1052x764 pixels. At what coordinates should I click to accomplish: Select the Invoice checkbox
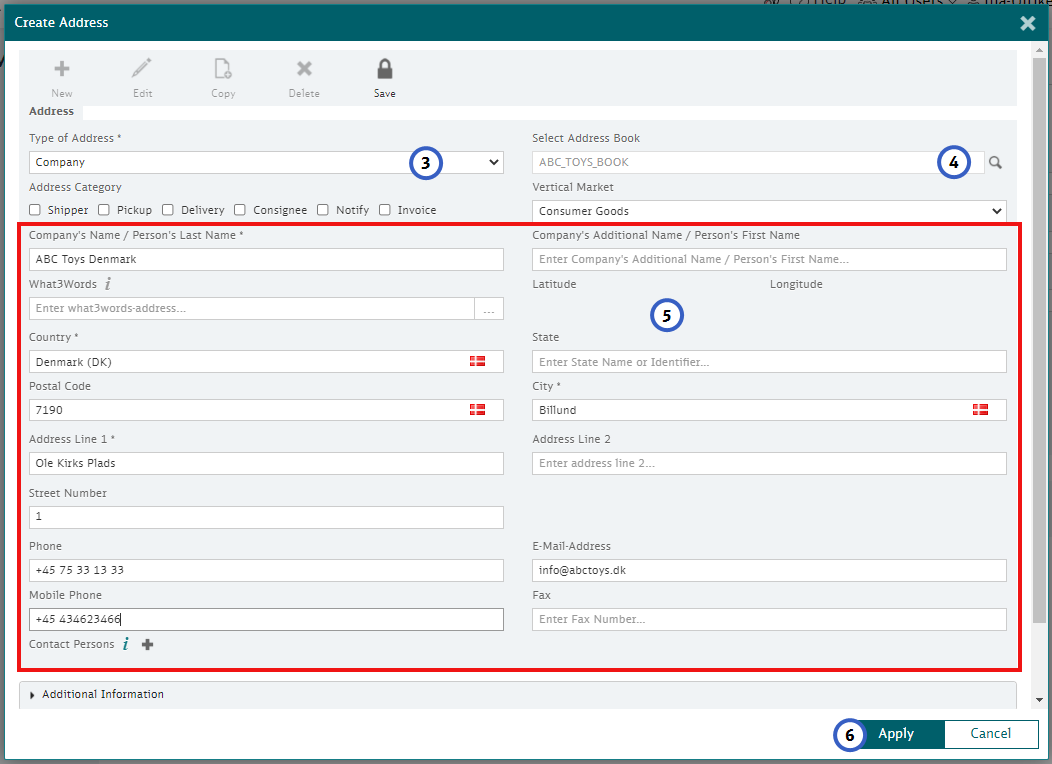tap(385, 210)
